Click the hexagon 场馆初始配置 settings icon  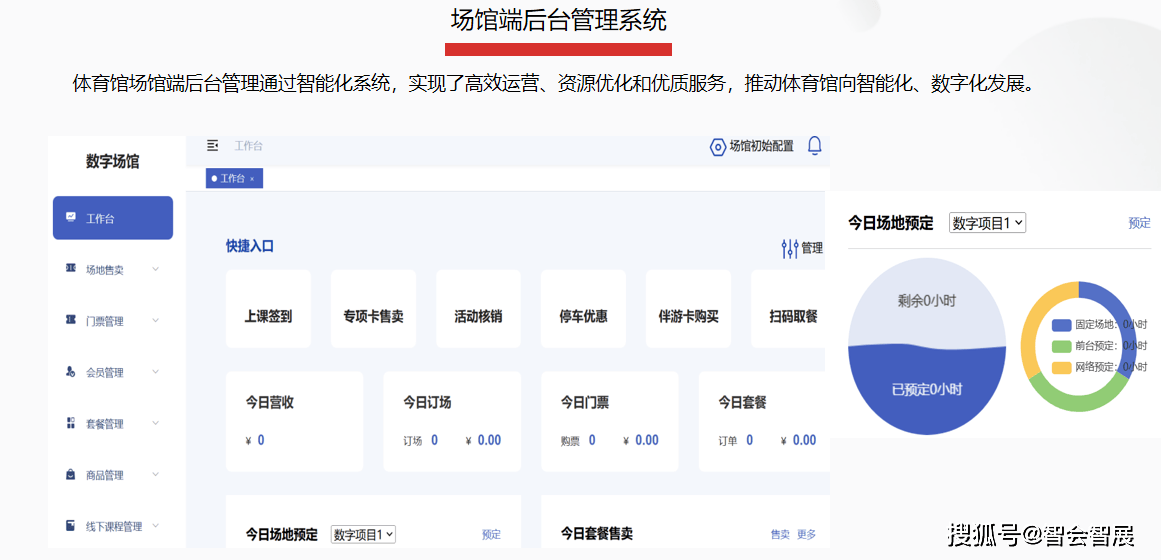(x=717, y=147)
